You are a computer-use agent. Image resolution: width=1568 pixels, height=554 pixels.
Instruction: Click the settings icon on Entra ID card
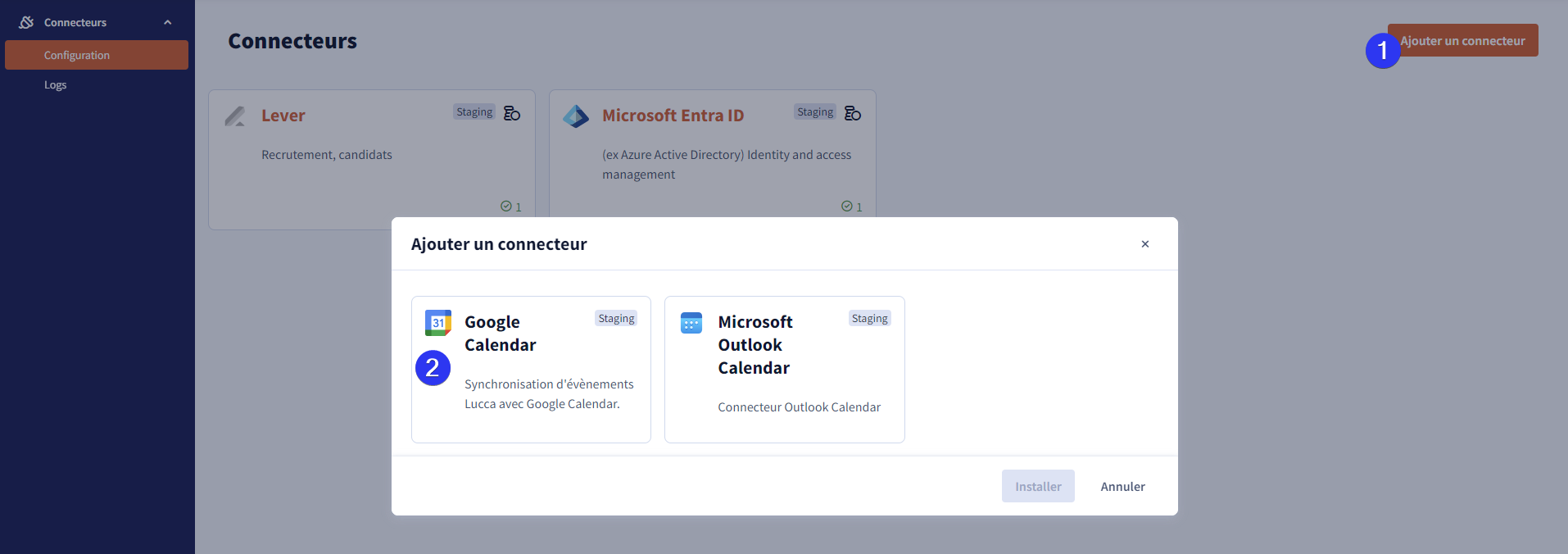coord(853,113)
